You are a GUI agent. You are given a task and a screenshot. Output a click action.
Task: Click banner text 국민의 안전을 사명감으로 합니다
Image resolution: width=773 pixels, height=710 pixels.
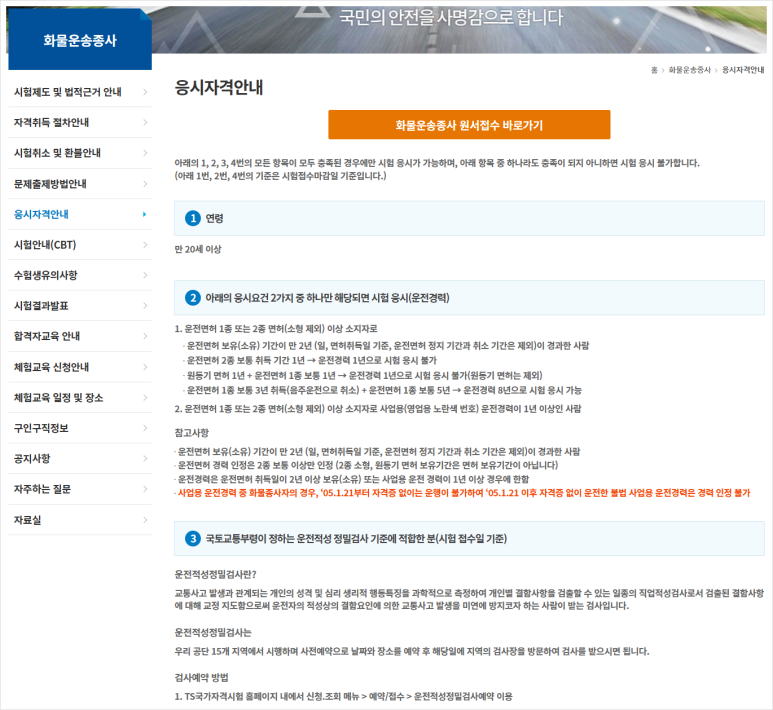point(451,18)
